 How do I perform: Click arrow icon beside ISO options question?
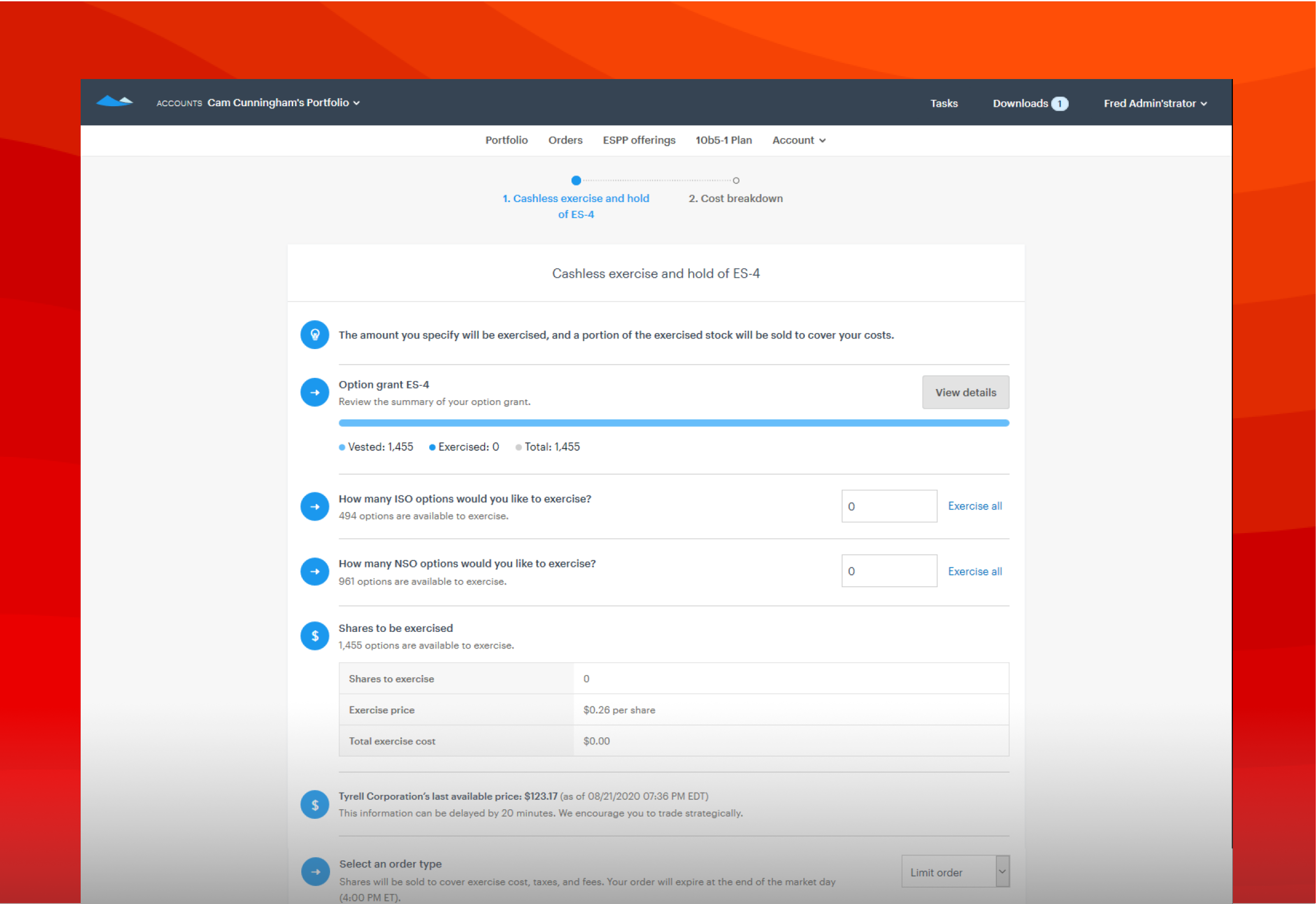point(315,506)
